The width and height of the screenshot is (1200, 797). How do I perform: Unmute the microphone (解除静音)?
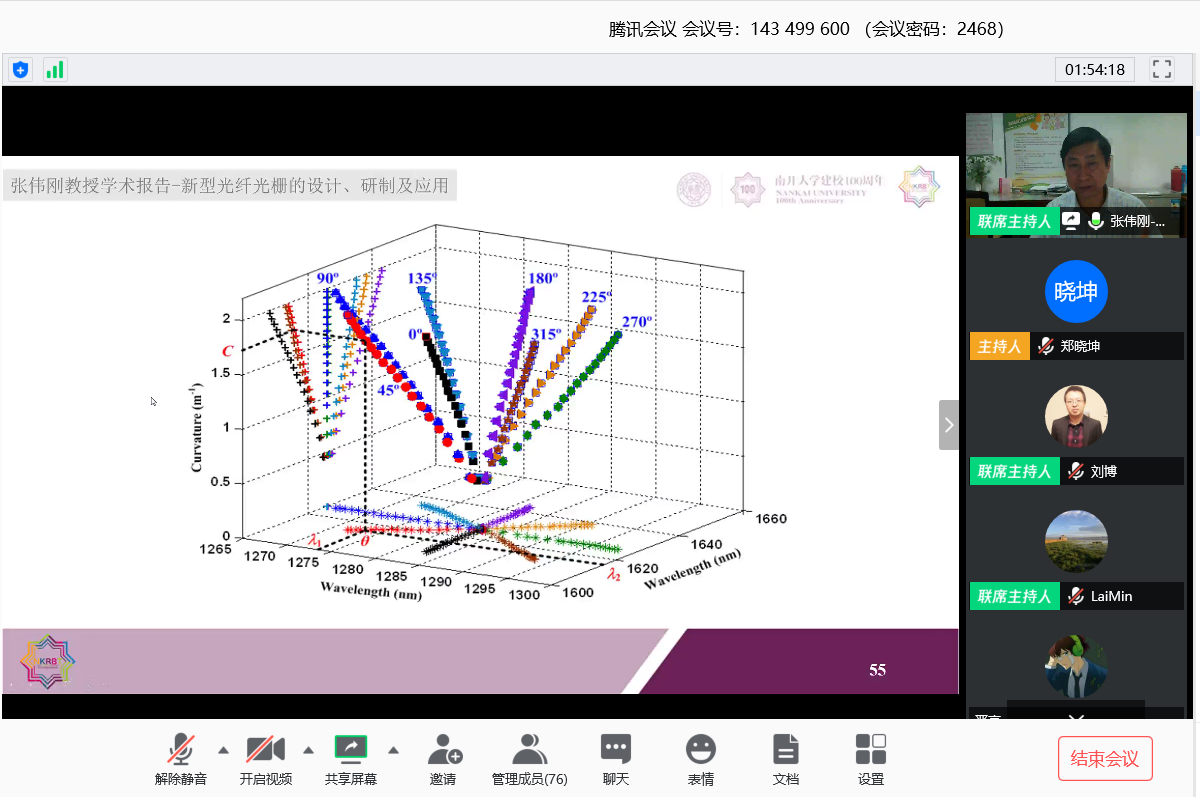(181, 759)
